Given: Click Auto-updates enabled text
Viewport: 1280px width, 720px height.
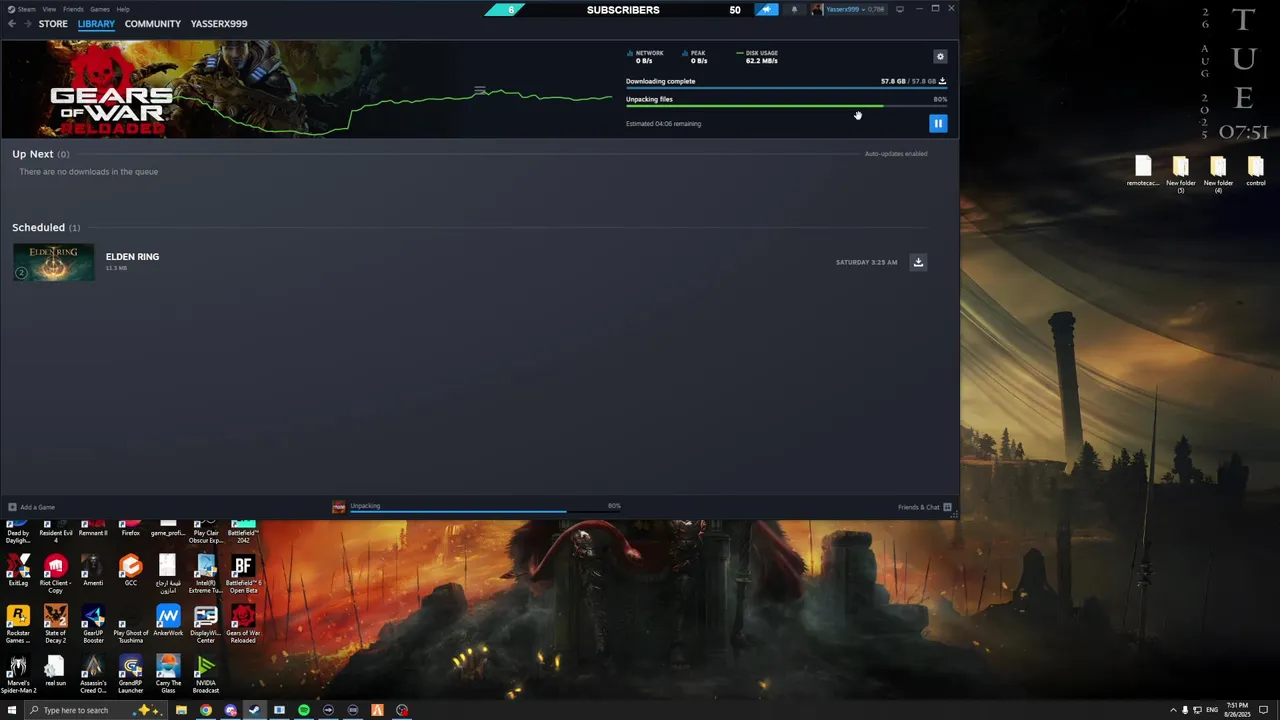Looking at the screenshot, I should pyautogui.click(x=896, y=154).
